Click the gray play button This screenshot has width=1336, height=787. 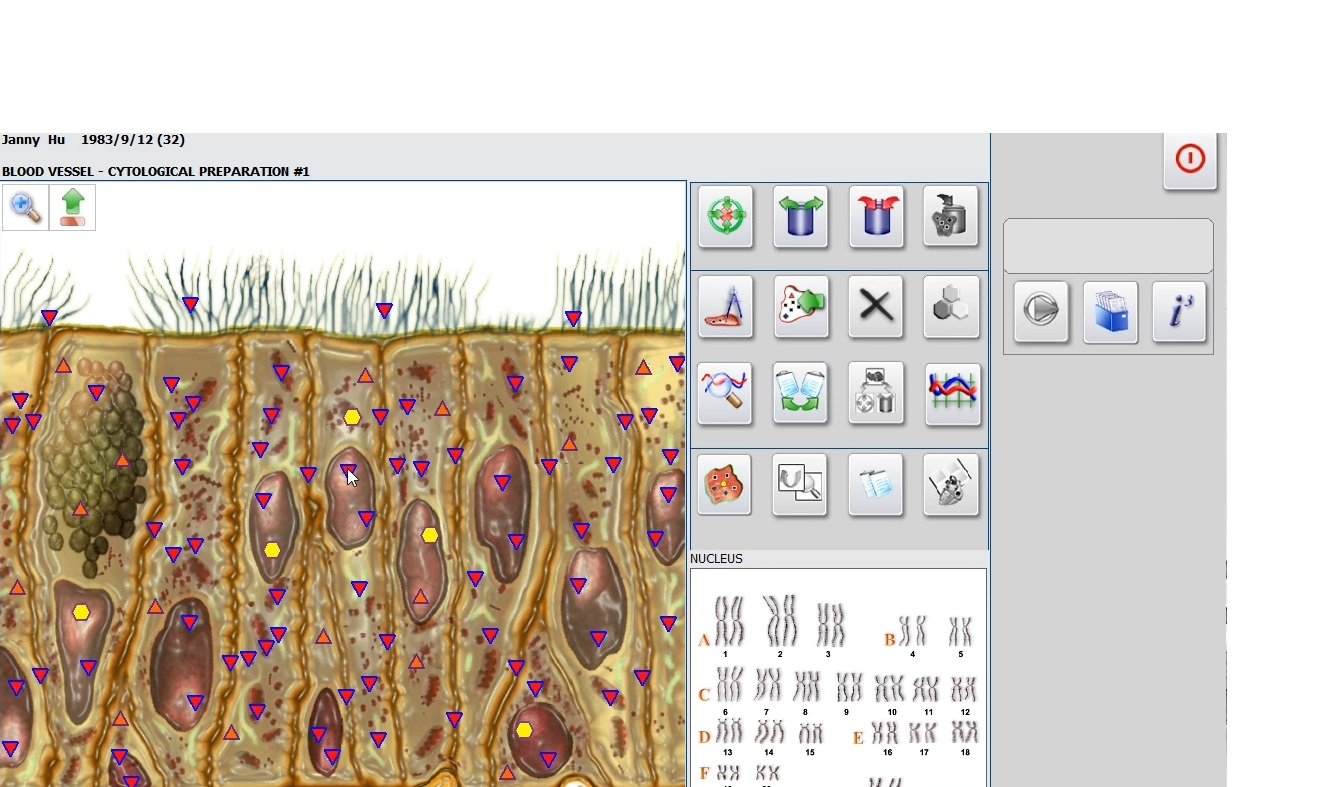tap(1041, 311)
